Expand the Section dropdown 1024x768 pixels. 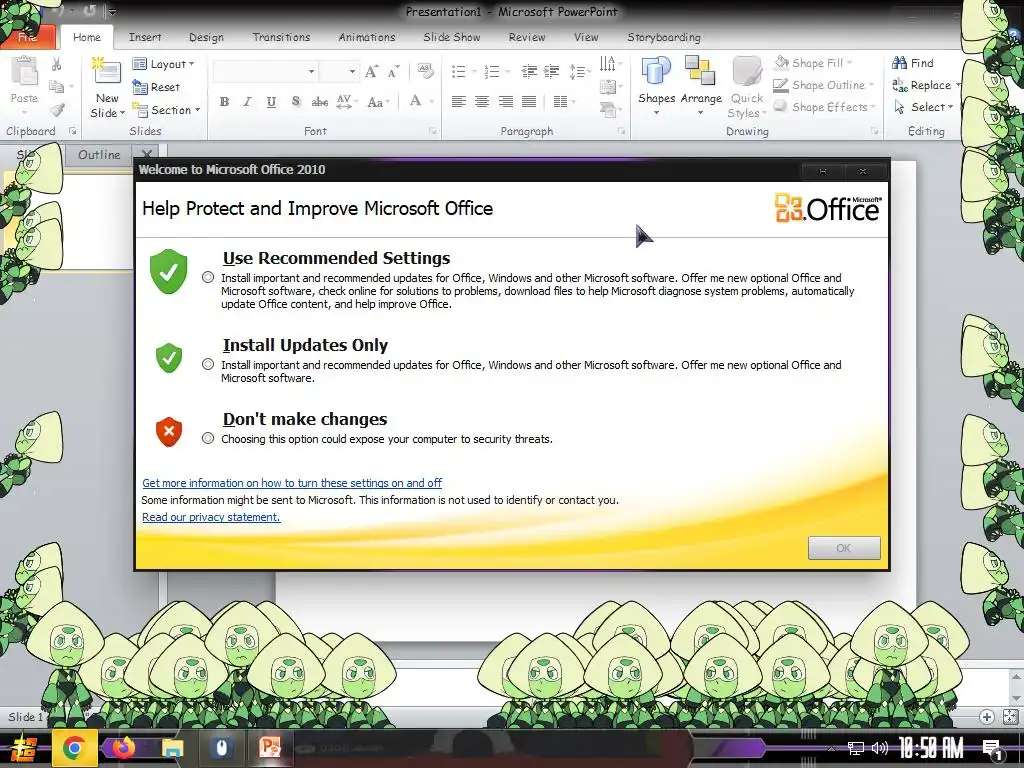pyautogui.click(x=166, y=110)
